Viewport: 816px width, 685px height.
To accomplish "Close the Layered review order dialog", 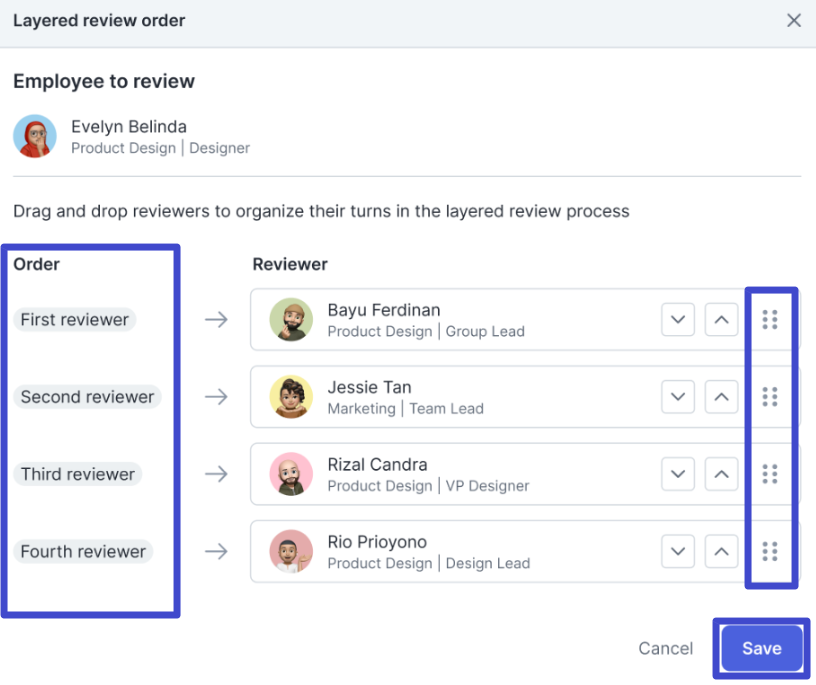I will (794, 20).
